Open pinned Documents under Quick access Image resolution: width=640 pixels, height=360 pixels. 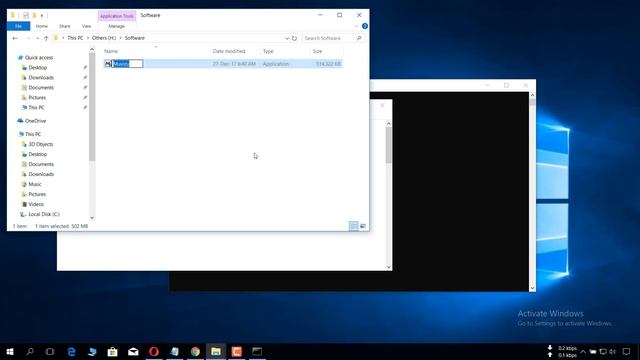(41, 87)
